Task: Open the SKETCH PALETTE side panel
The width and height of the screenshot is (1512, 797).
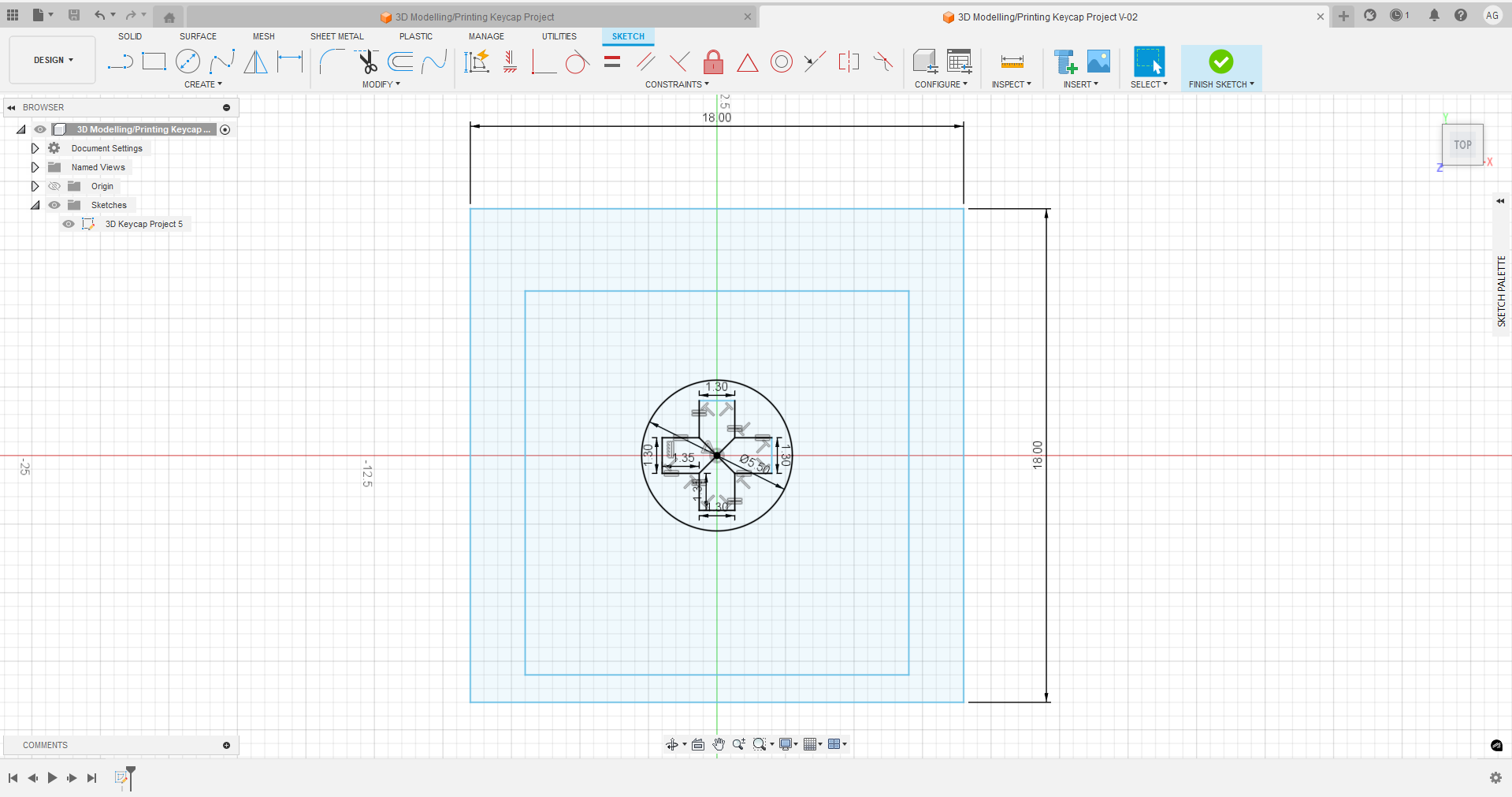Action: click(x=1501, y=291)
